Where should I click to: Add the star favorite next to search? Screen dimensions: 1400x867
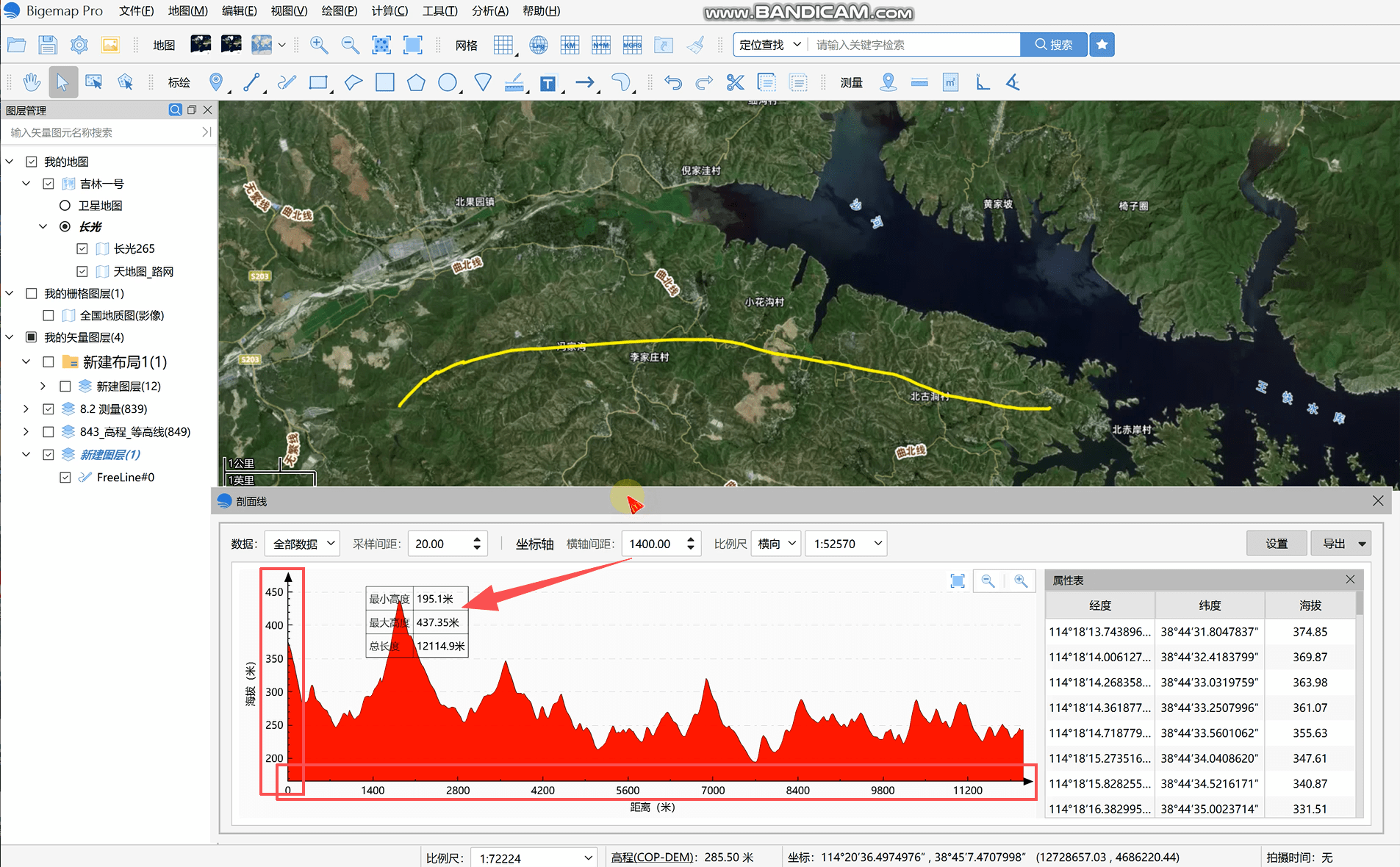coord(1102,45)
